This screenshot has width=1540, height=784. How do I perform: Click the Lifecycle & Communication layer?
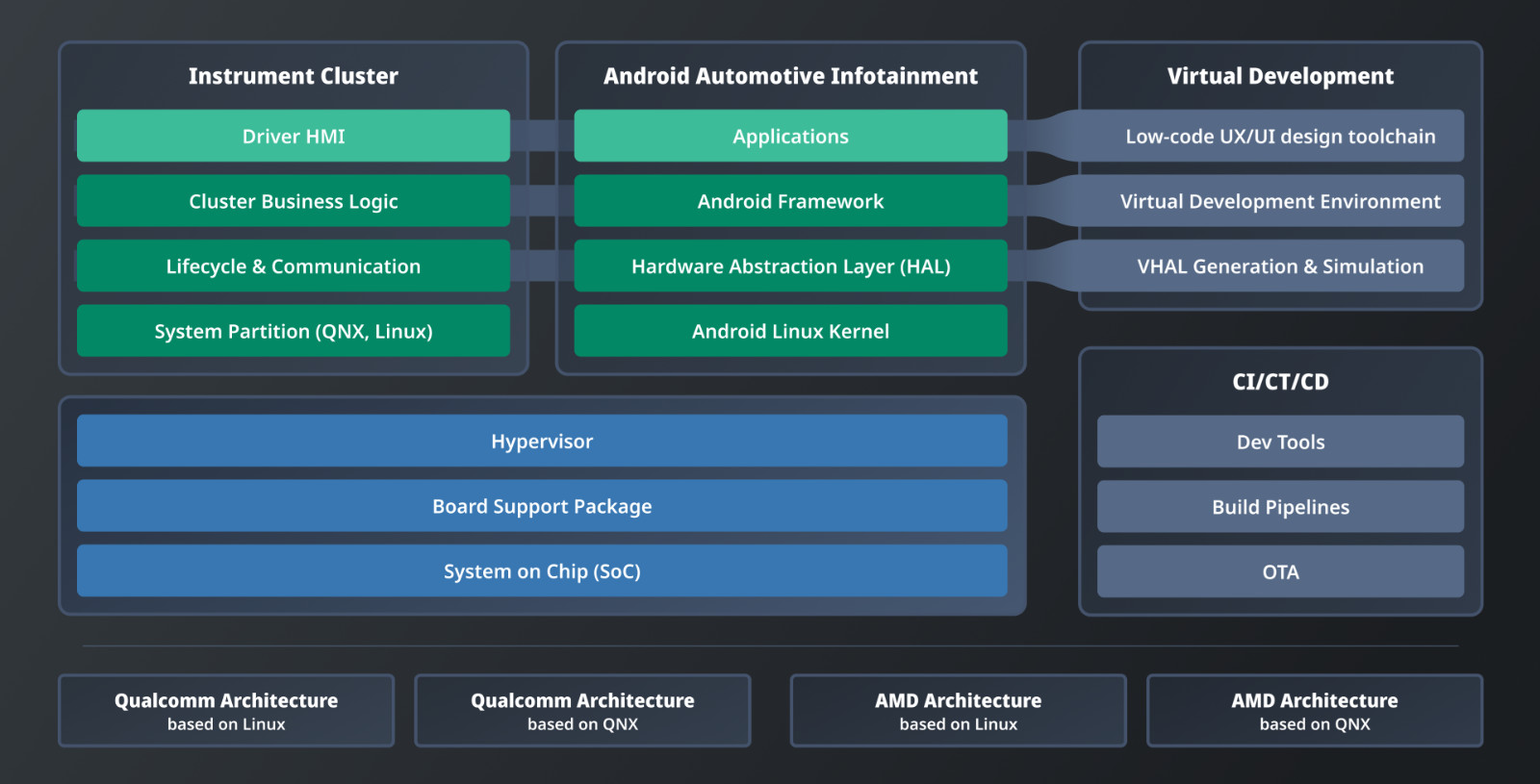(x=293, y=266)
